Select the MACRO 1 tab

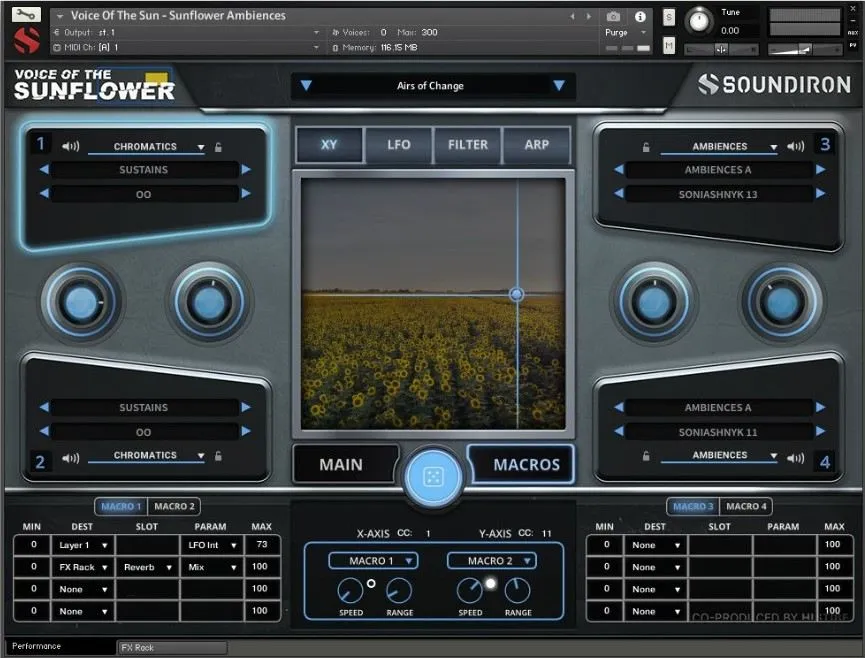point(121,506)
